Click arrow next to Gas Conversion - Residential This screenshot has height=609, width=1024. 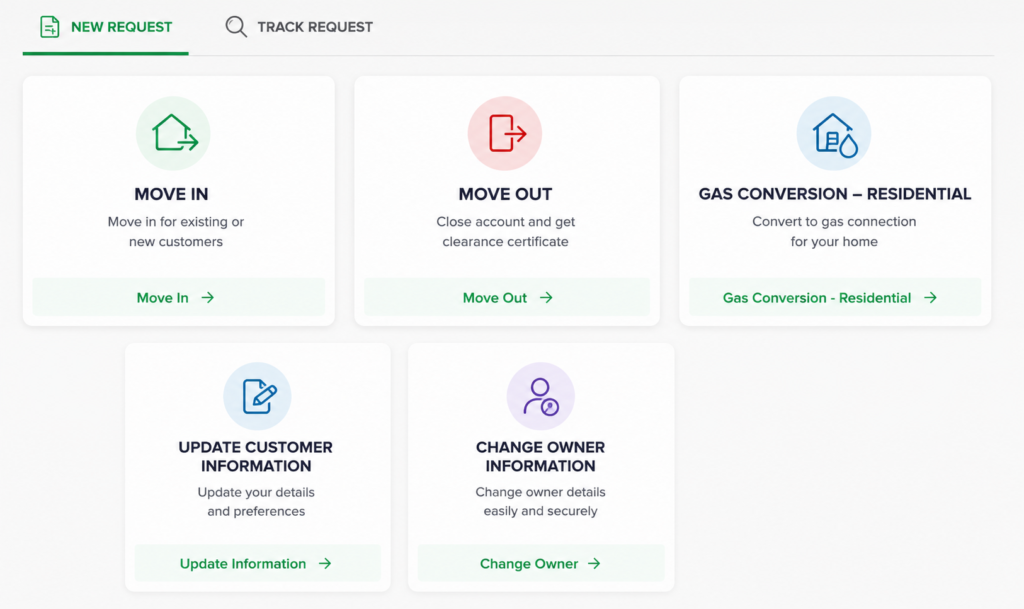click(931, 298)
